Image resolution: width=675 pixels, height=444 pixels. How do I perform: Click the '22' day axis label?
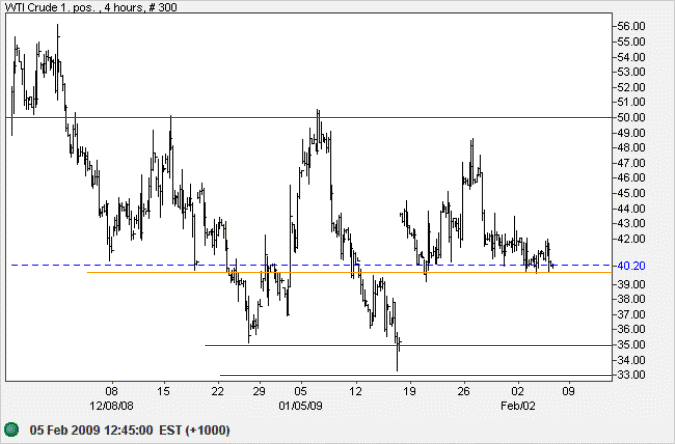[218, 391]
